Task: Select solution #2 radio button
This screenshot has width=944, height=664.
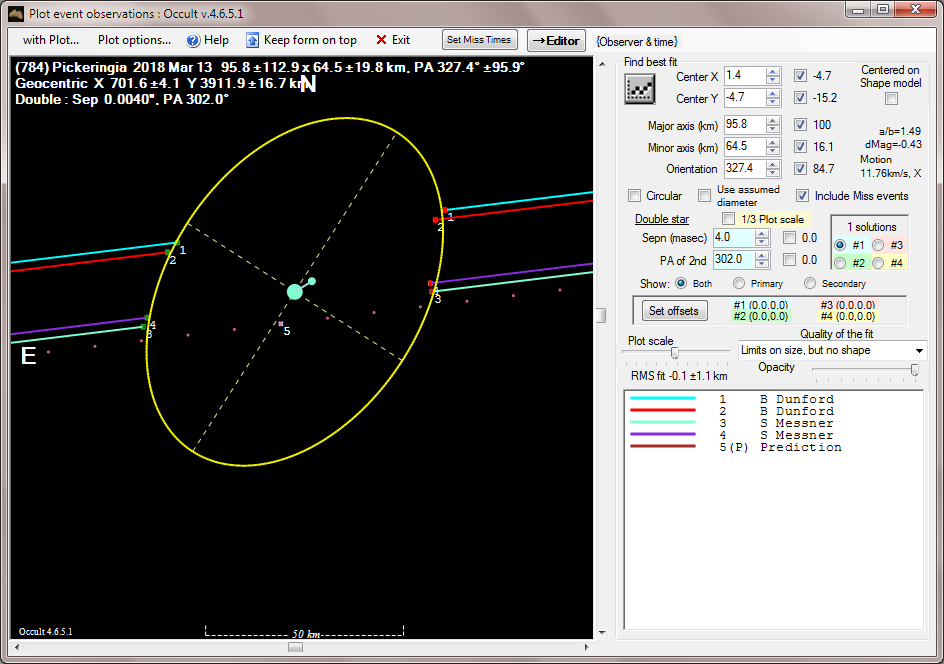Action: pyautogui.click(x=840, y=263)
